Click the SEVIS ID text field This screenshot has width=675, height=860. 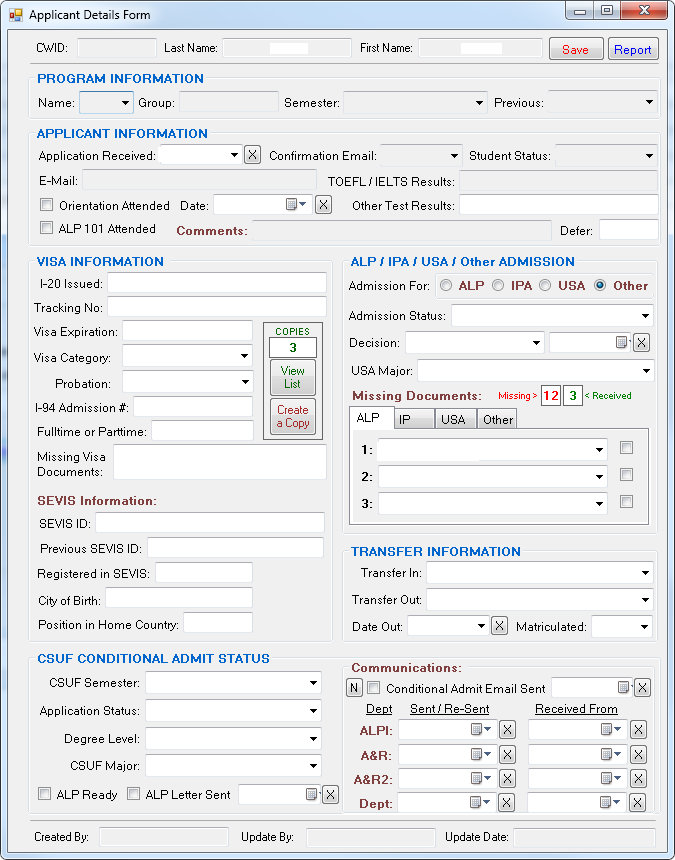coord(210,523)
